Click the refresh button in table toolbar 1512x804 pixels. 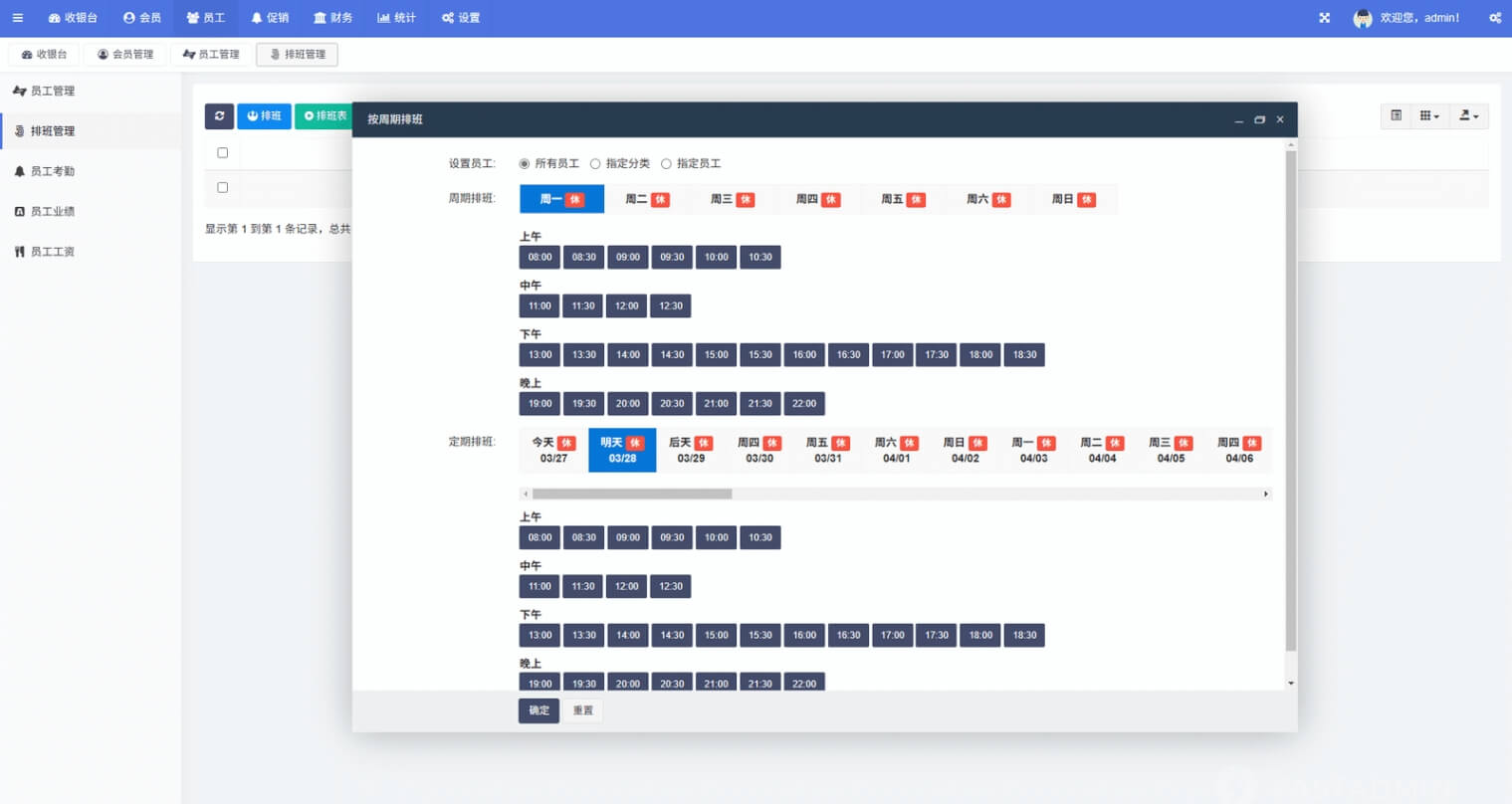[x=219, y=116]
